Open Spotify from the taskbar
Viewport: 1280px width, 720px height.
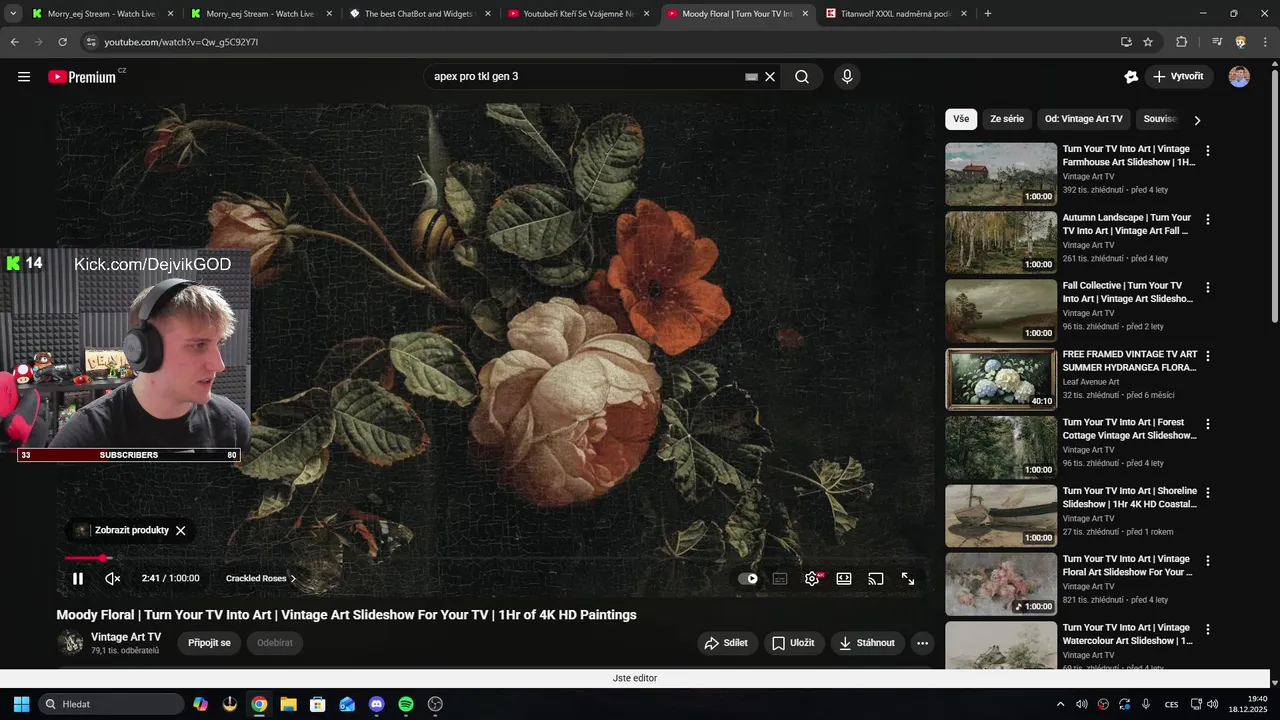click(x=405, y=704)
